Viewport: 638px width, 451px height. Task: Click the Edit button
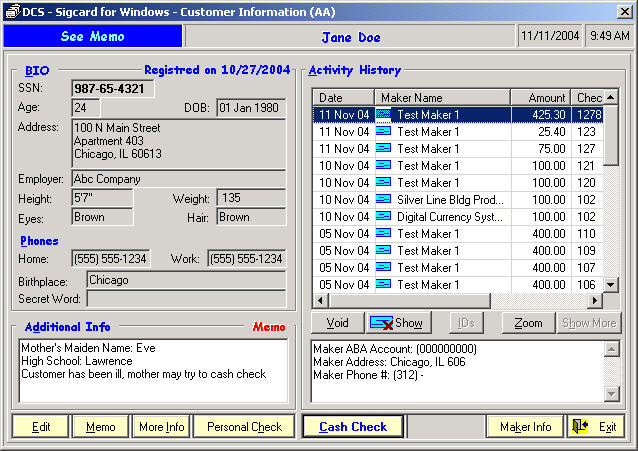41,427
